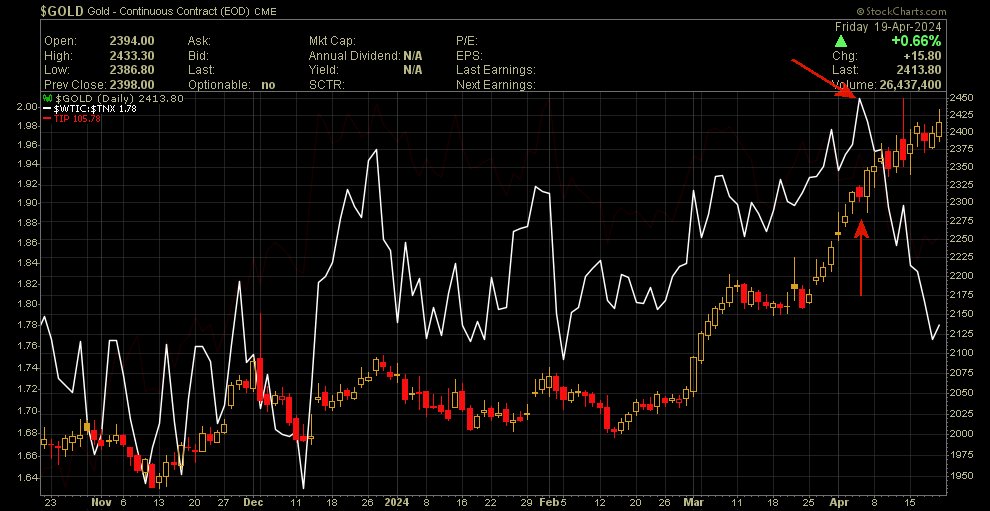Click the candlestick icon beside $GOLD (Daily)
Image resolution: width=990 pixels, height=511 pixels.
tap(47, 99)
